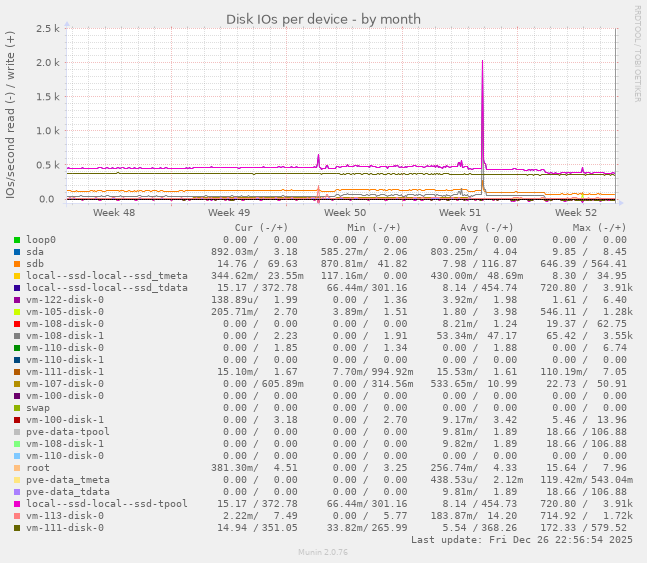Viewport: 647px width, 563px height.
Task: Click the 'Cur (-/+)' column header
Action: [261, 228]
